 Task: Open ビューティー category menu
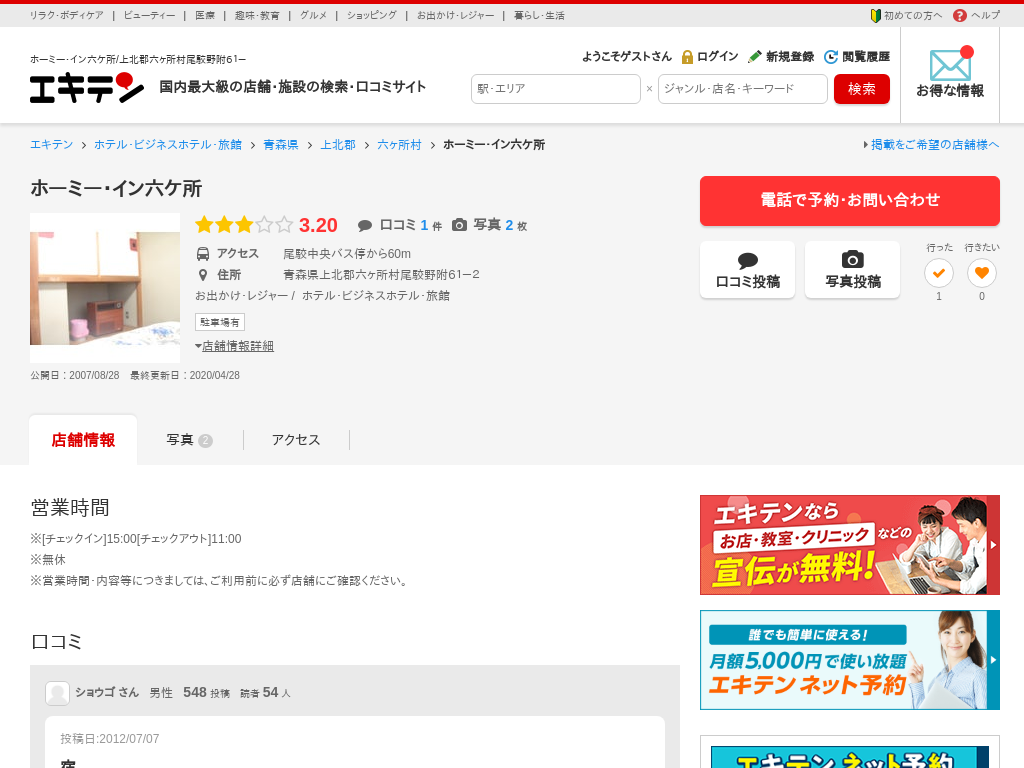click(150, 16)
